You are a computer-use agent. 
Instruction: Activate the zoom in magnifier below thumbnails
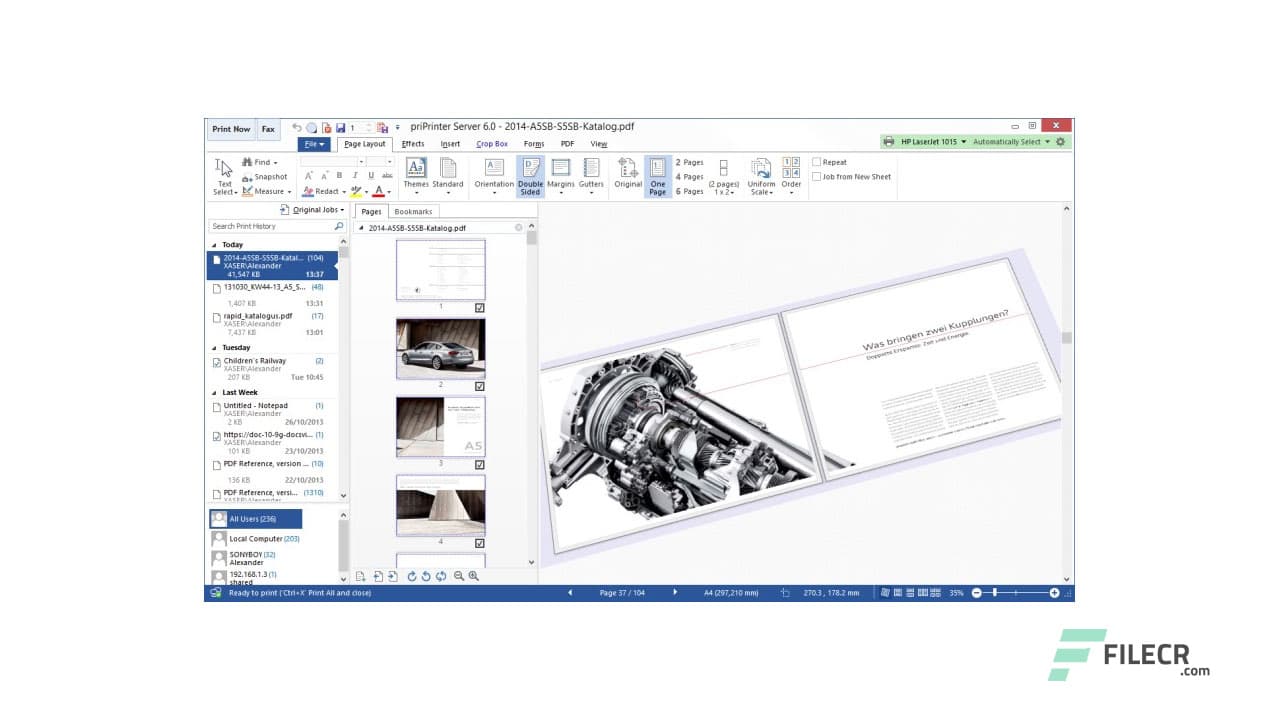pyautogui.click(x=472, y=577)
